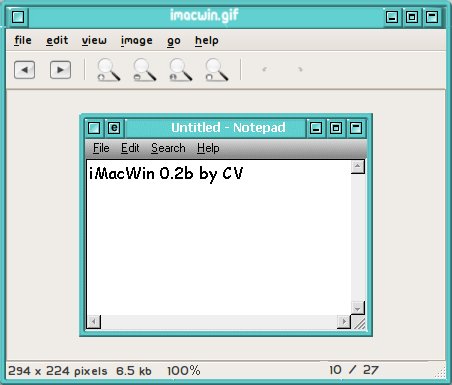Click Notepad's close button
The height and width of the screenshot is (385, 452).
click(356, 128)
